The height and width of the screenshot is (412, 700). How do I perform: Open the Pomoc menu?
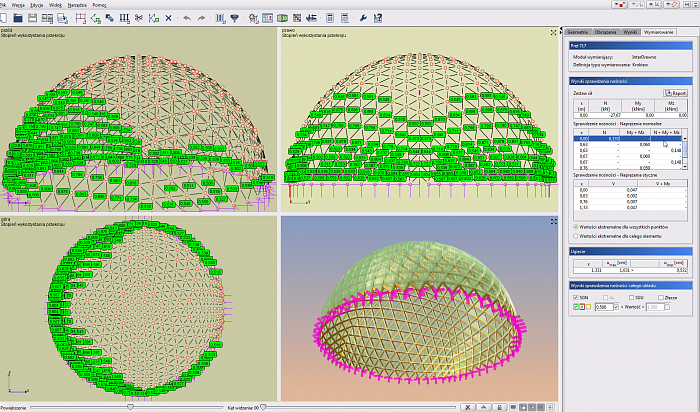99,6
